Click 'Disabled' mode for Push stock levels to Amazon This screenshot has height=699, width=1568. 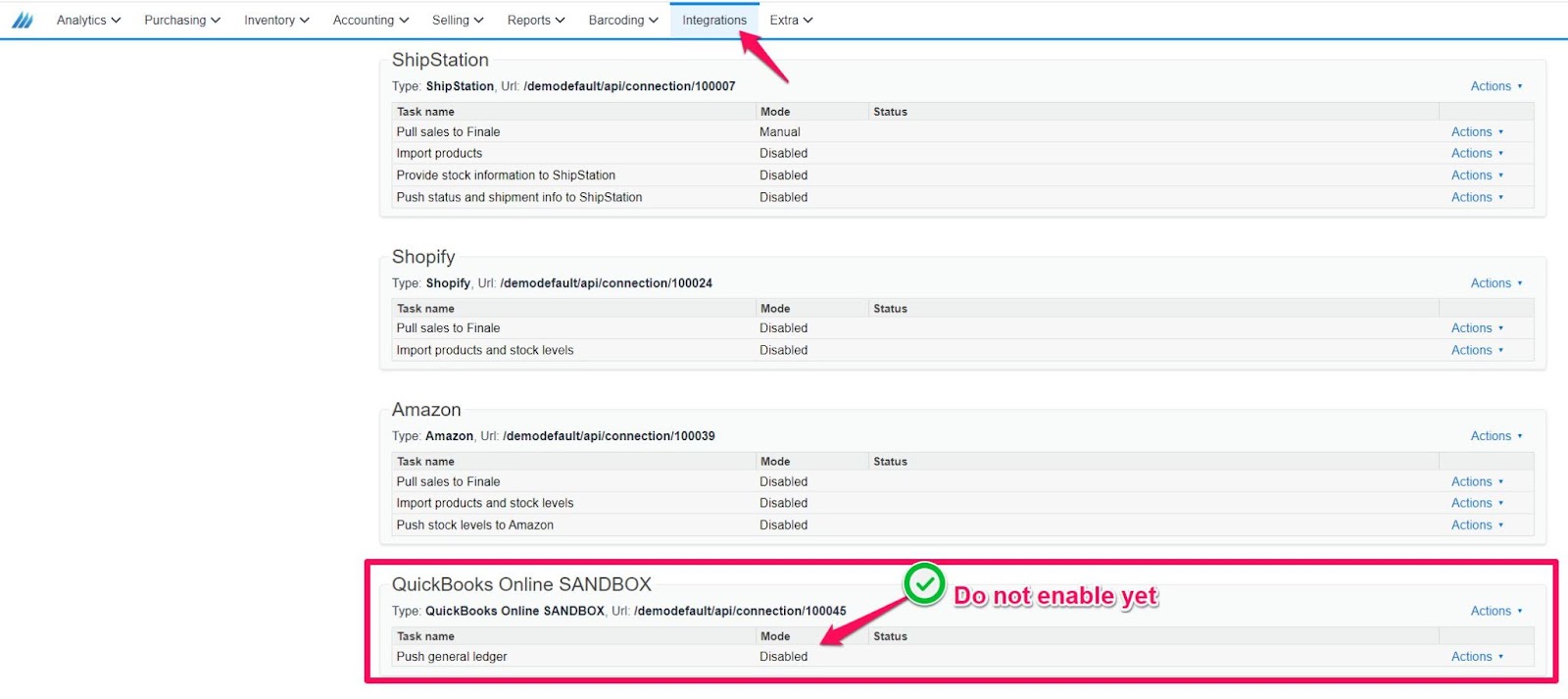coord(784,525)
